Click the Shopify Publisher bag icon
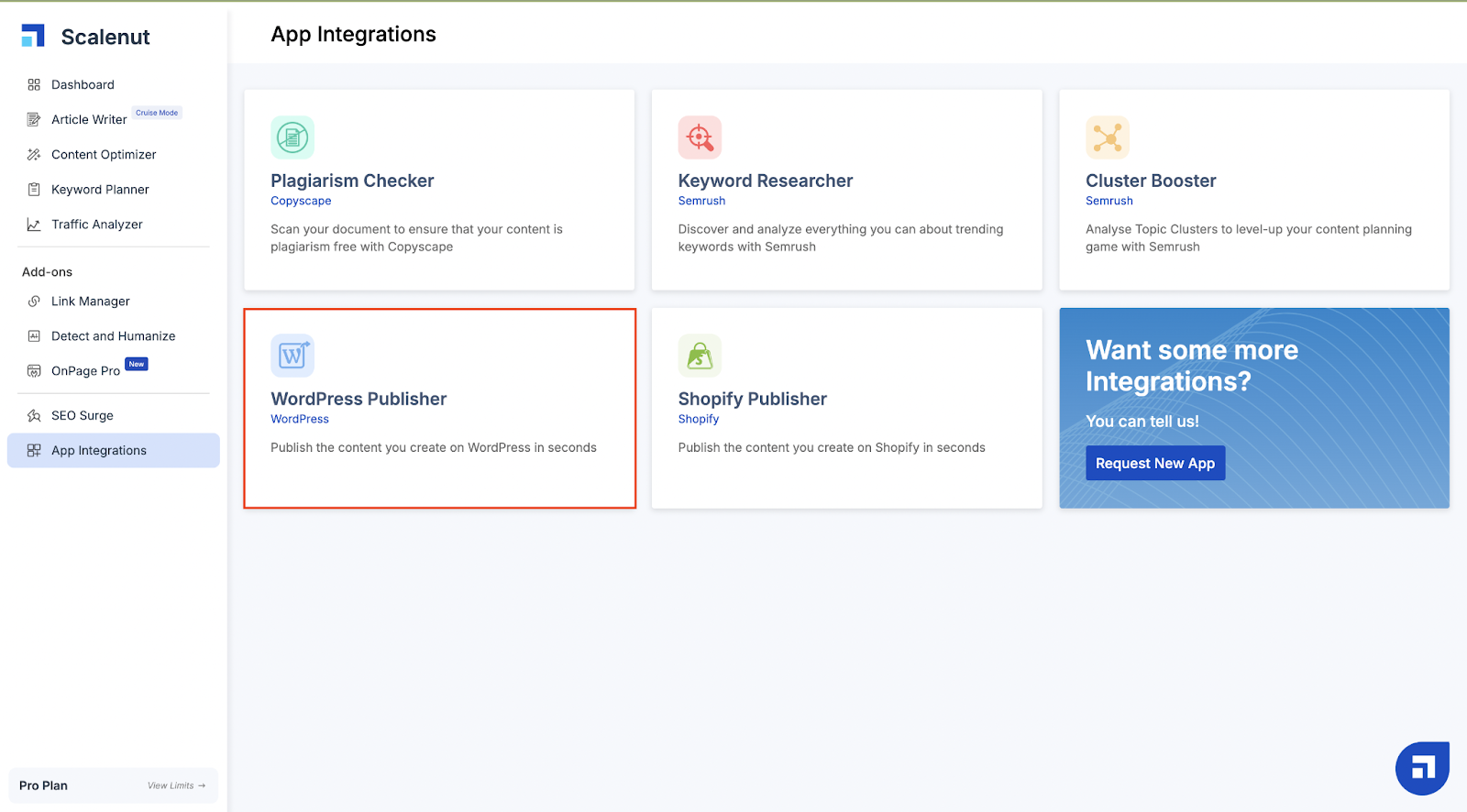Image resolution: width=1467 pixels, height=812 pixels. coord(700,356)
